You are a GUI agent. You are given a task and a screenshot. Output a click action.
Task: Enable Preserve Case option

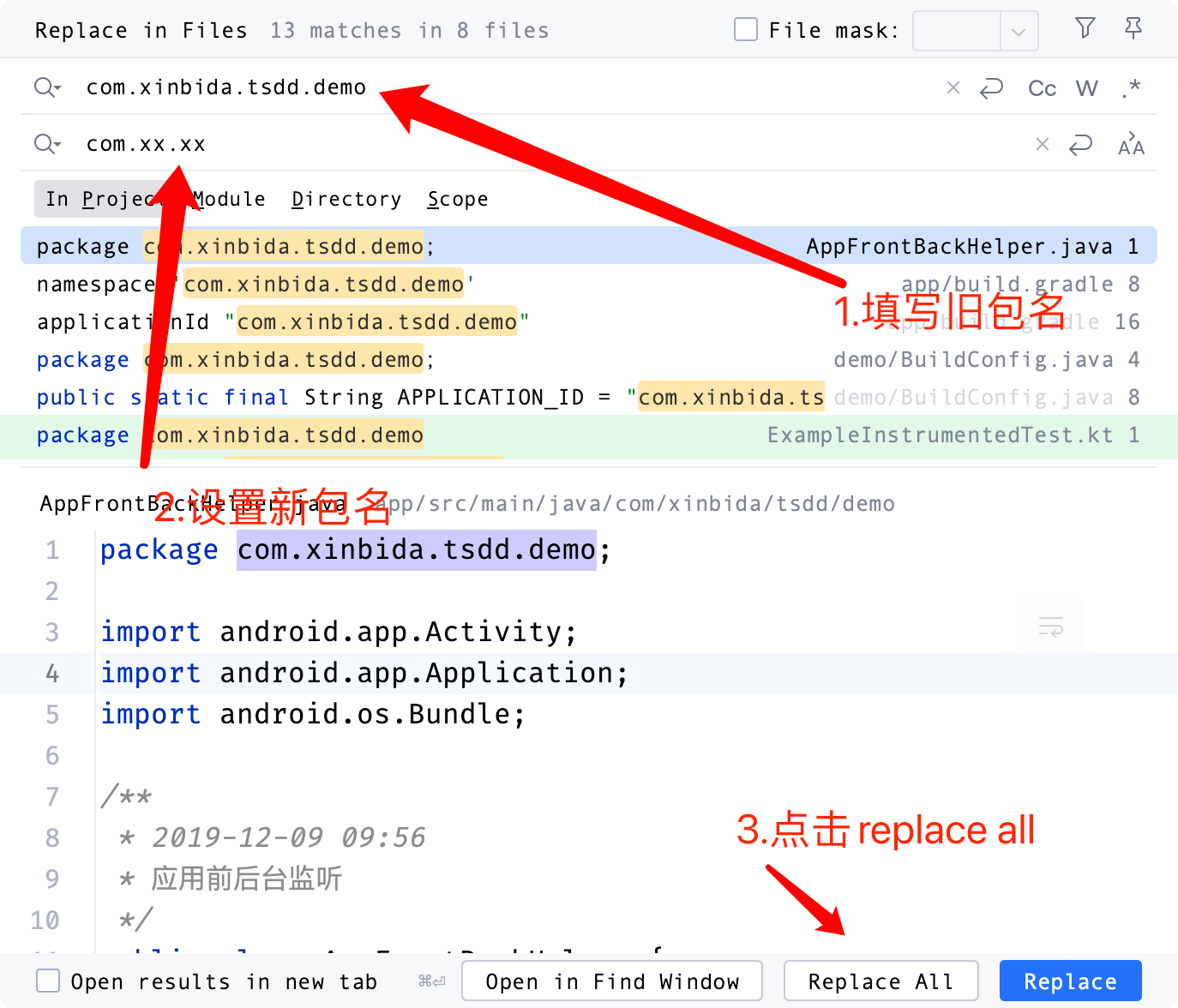point(1131,144)
